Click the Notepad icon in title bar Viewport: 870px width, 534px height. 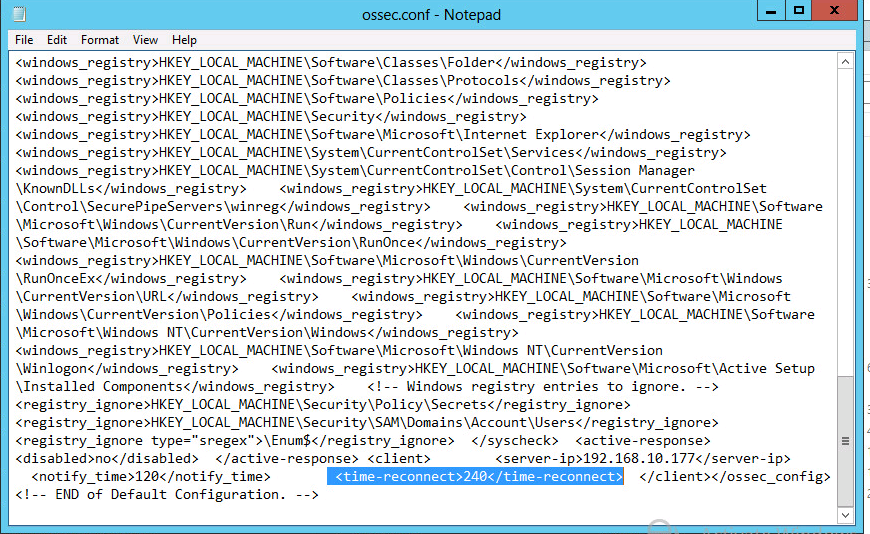click(x=19, y=14)
